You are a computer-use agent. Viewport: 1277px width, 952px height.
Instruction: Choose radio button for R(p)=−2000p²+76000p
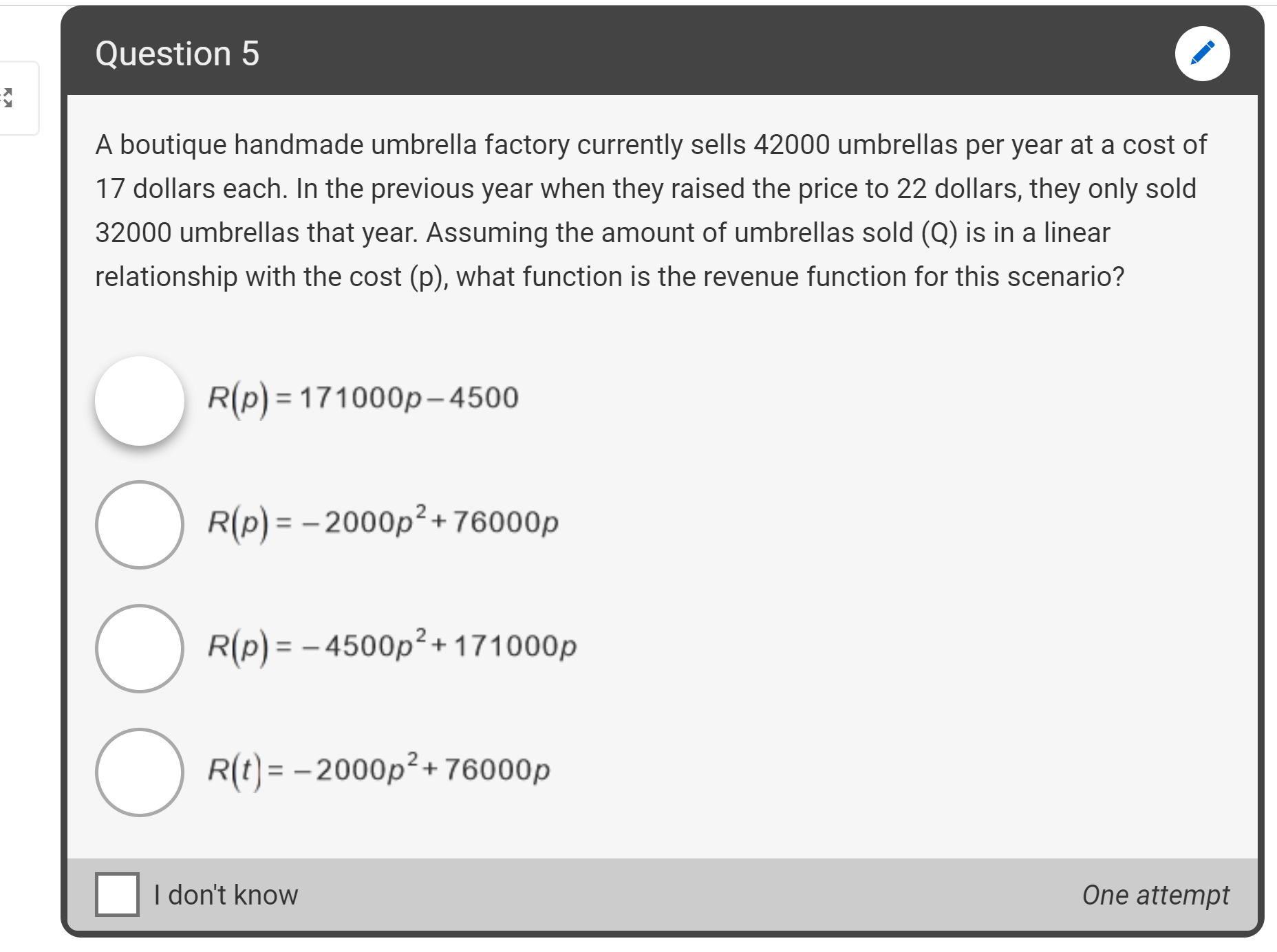point(140,525)
